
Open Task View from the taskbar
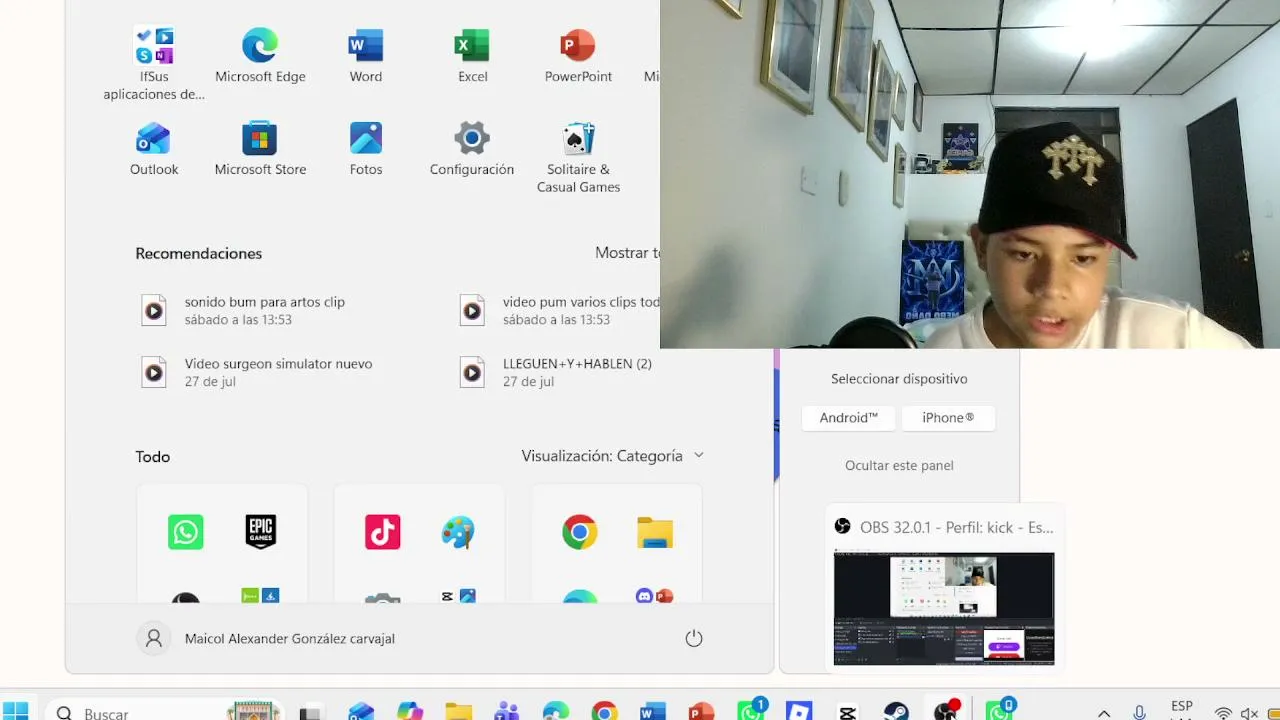coord(310,711)
